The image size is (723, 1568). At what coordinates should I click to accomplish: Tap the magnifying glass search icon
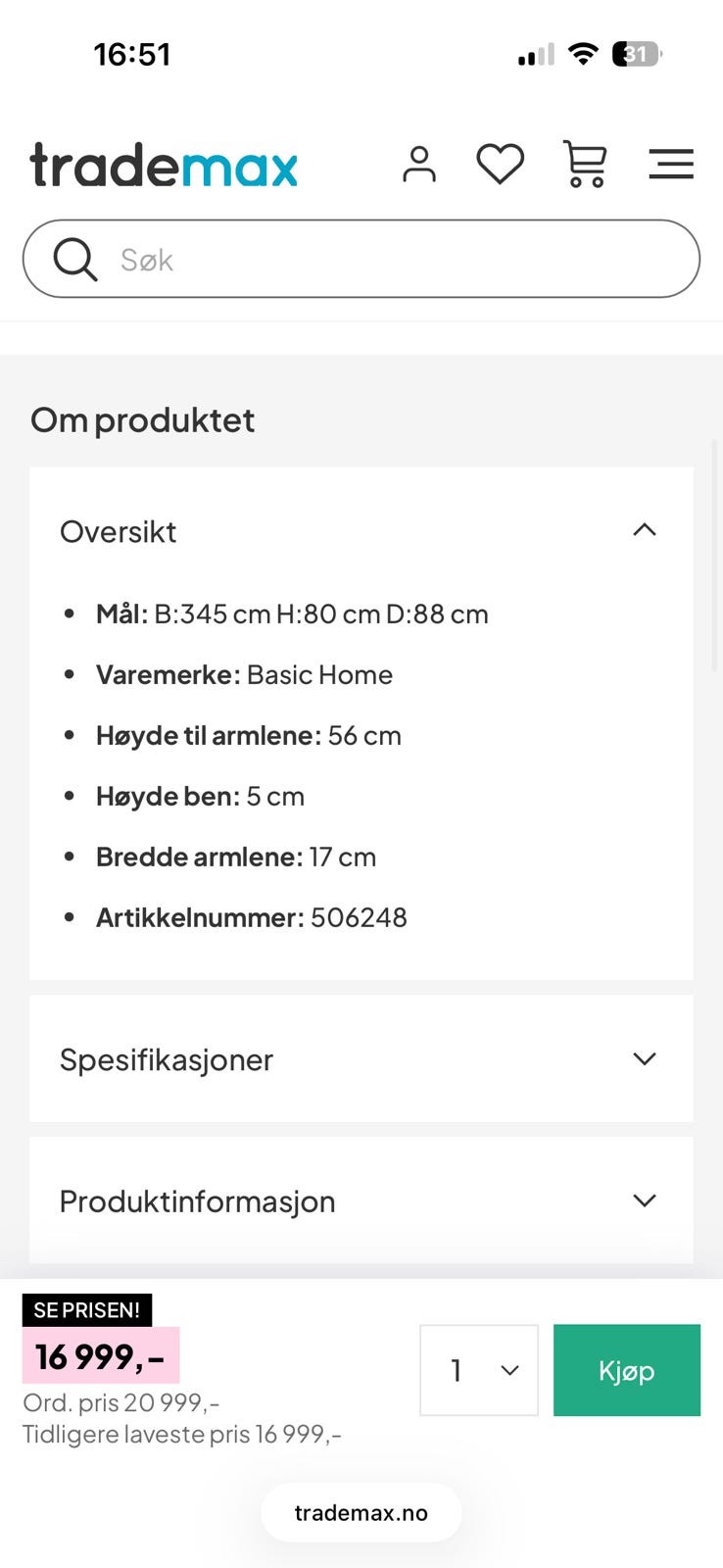click(74, 260)
